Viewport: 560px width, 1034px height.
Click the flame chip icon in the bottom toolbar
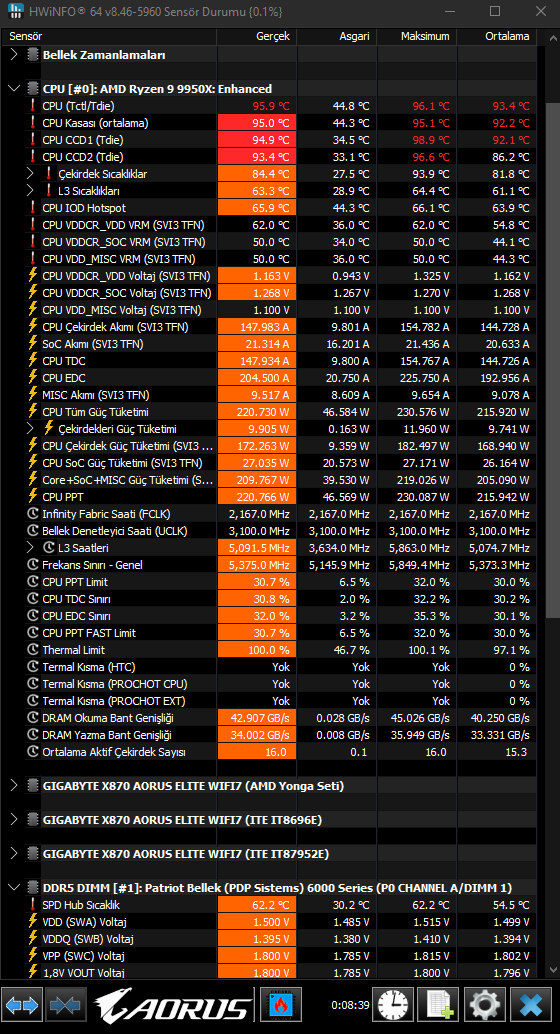point(281,1004)
